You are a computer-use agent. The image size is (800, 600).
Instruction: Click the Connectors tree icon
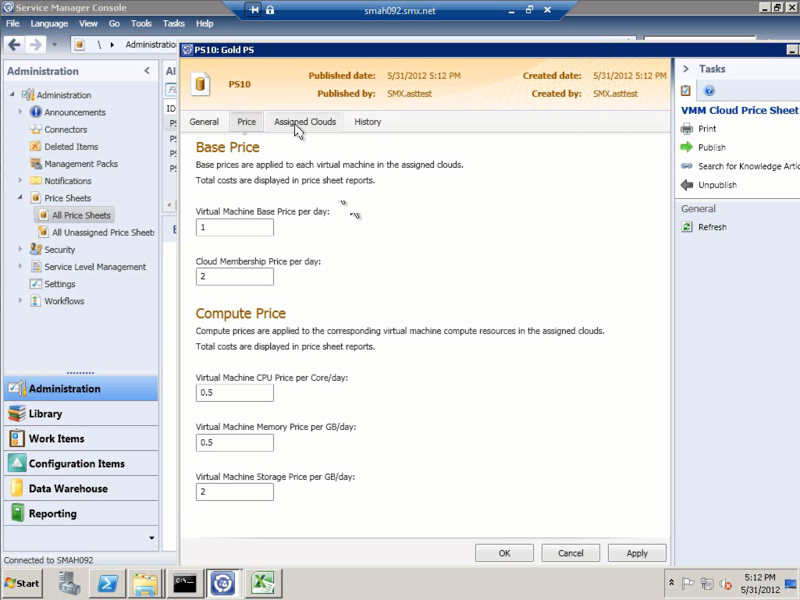35,130
